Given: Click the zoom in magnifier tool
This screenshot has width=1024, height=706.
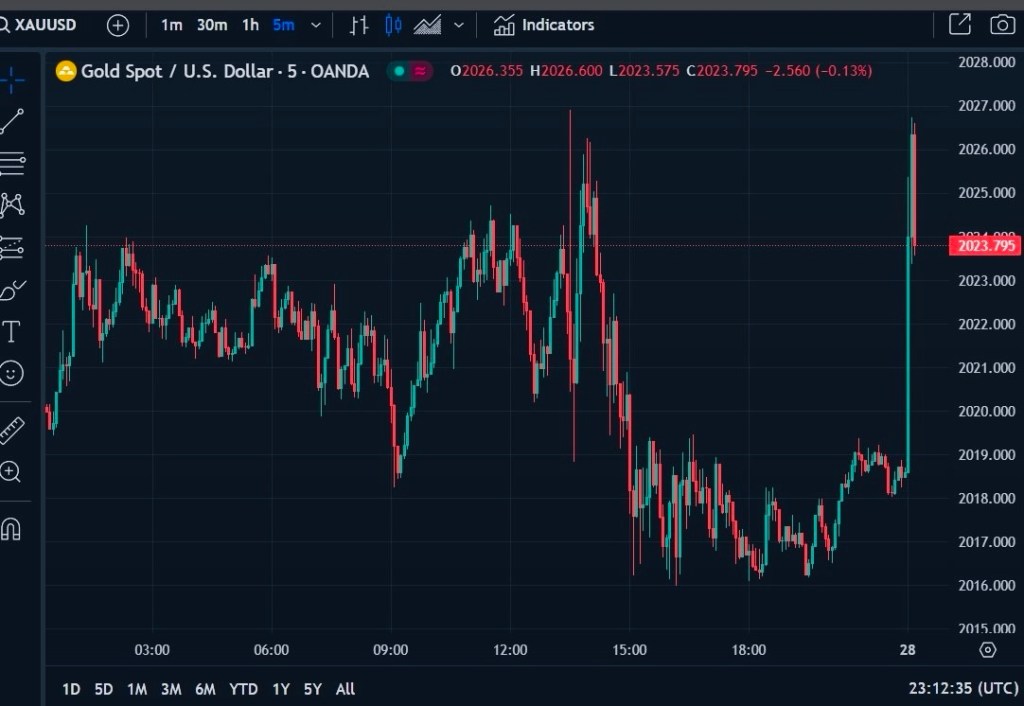Looking at the screenshot, I should click(12, 472).
